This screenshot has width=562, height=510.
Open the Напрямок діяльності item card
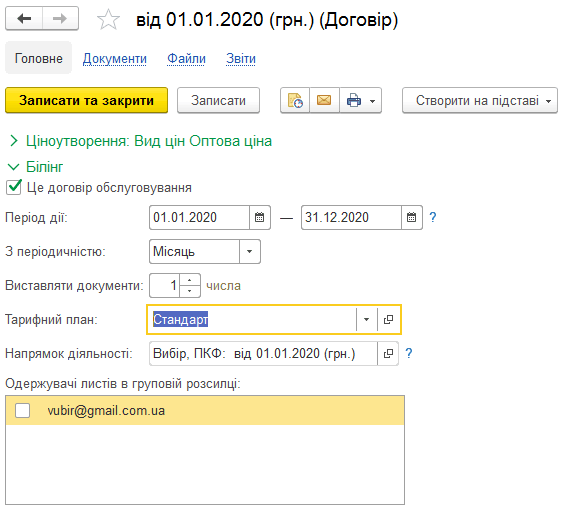[388, 354]
